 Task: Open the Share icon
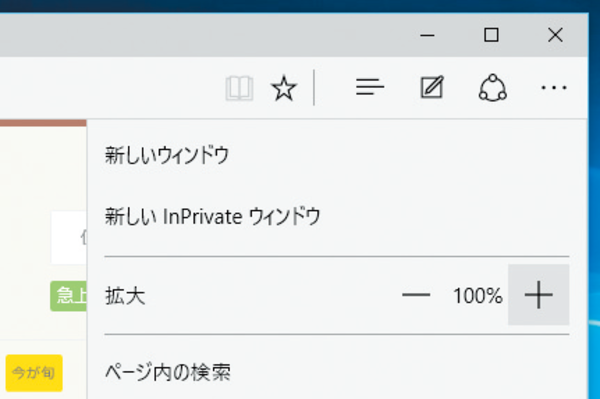click(x=493, y=88)
